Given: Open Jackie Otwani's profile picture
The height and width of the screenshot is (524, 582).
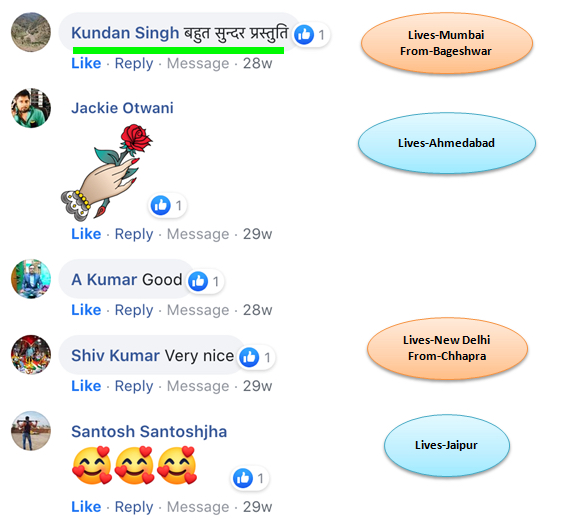Looking at the screenshot, I should (31, 108).
